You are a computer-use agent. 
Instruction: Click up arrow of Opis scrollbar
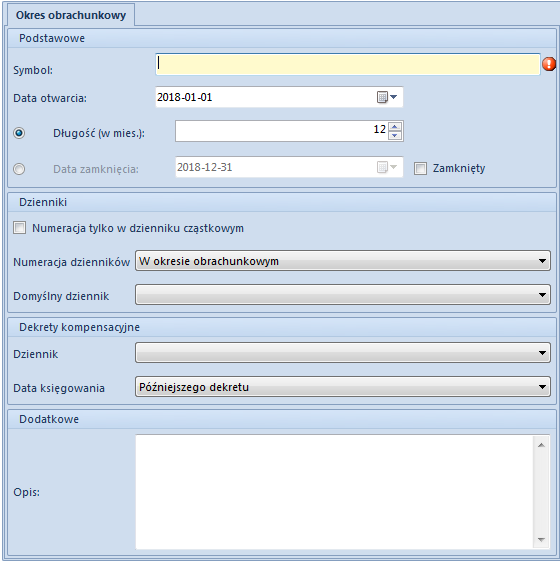click(541, 445)
